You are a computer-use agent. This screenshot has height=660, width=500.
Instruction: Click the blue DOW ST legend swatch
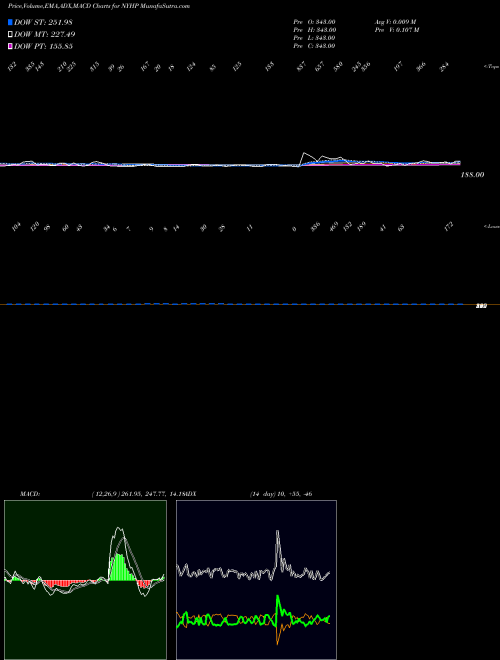click(10, 22)
